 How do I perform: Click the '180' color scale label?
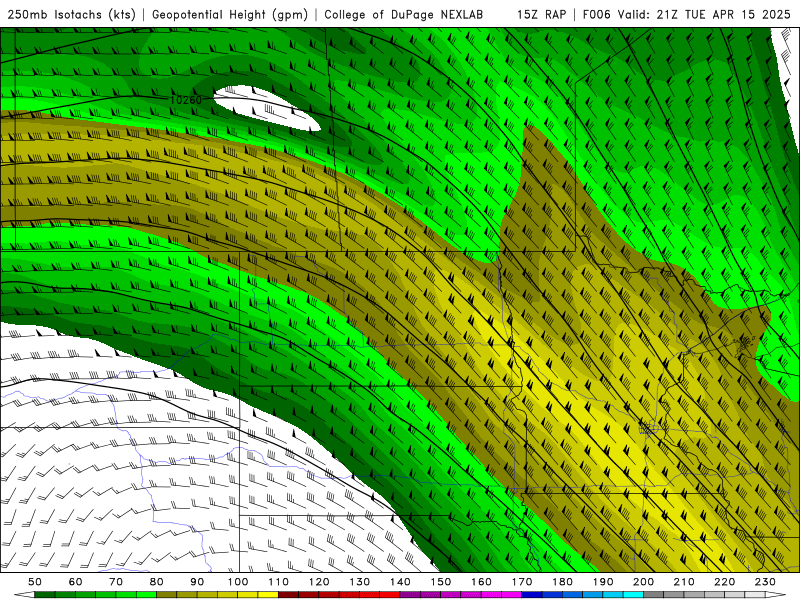(x=562, y=582)
